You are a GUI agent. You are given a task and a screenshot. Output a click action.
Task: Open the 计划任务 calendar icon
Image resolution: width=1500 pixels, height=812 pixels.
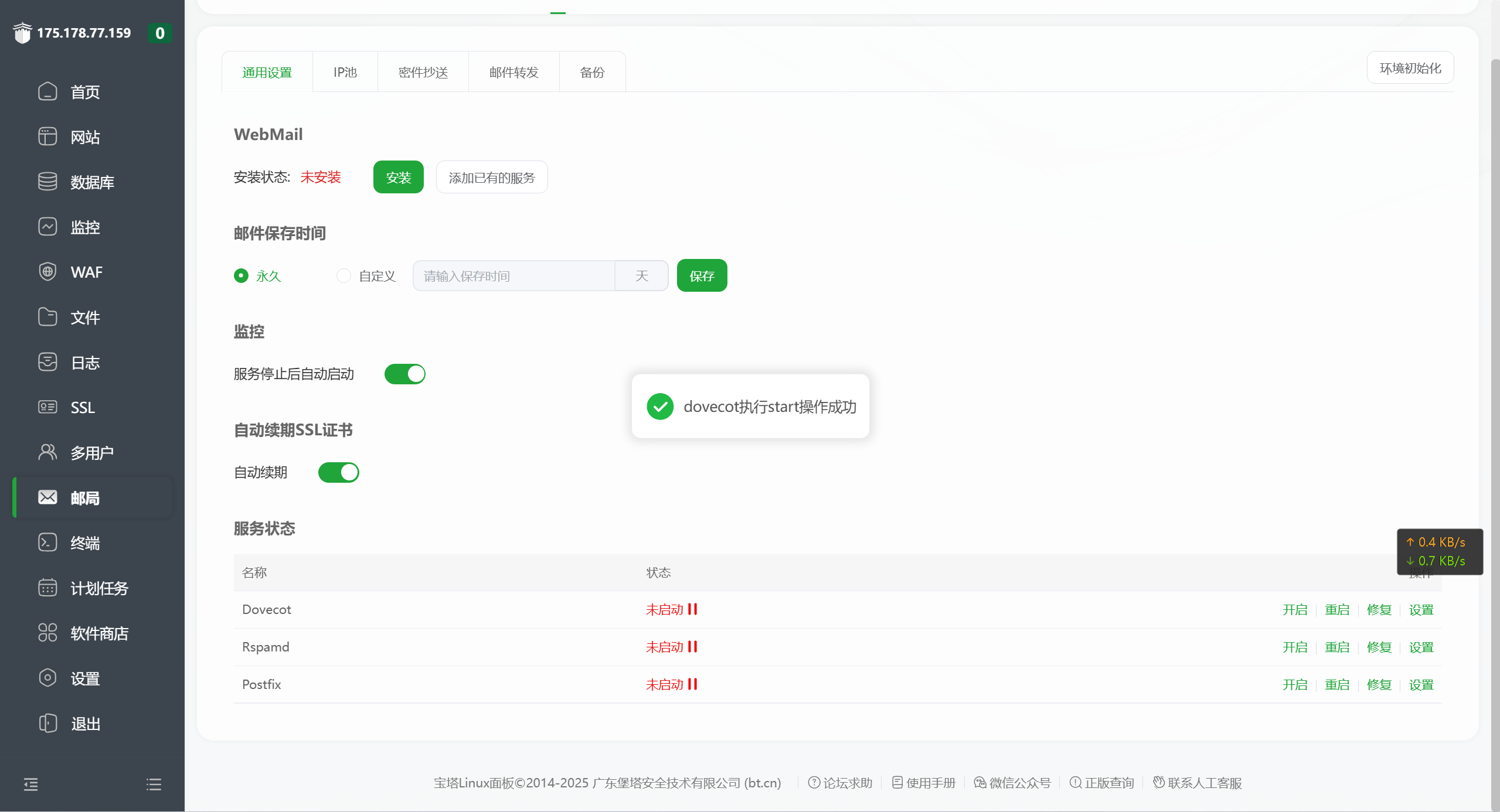(x=47, y=588)
